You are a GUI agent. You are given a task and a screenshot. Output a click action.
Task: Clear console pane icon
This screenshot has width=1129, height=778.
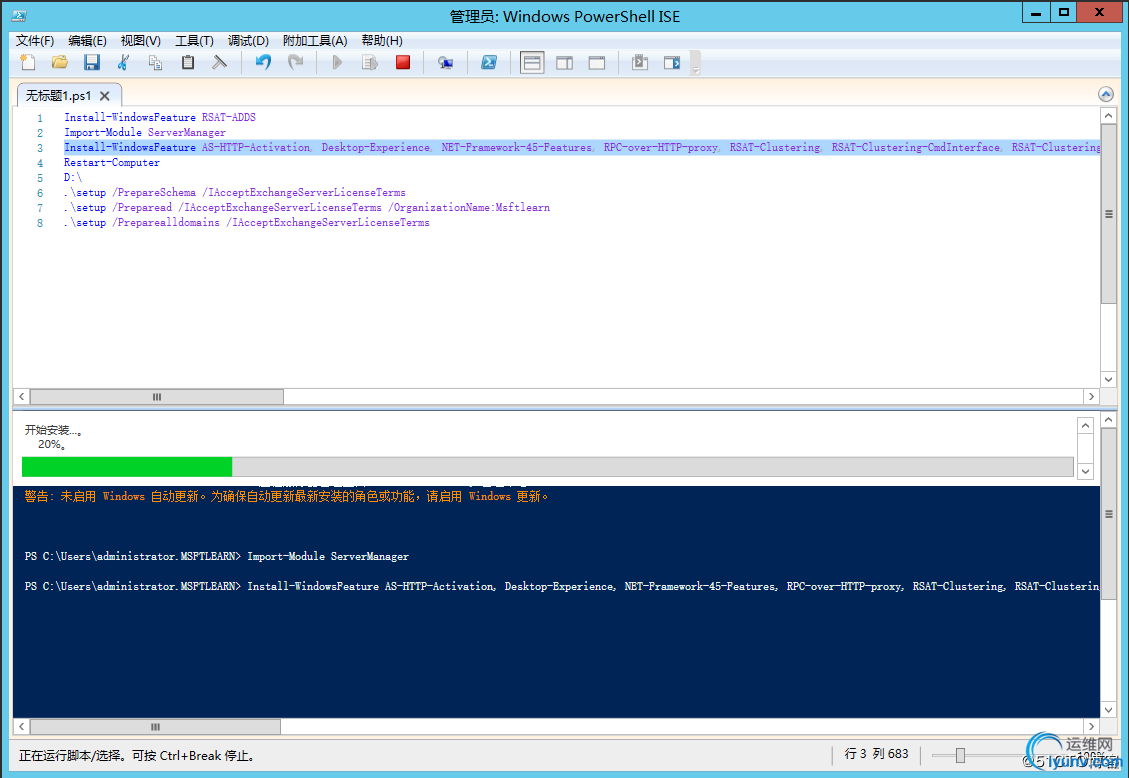(220, 63)
